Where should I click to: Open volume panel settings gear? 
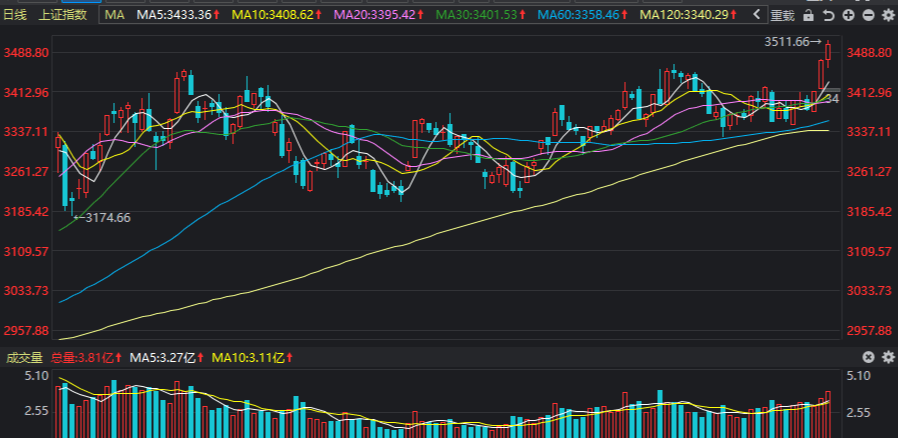click(888, 358)
